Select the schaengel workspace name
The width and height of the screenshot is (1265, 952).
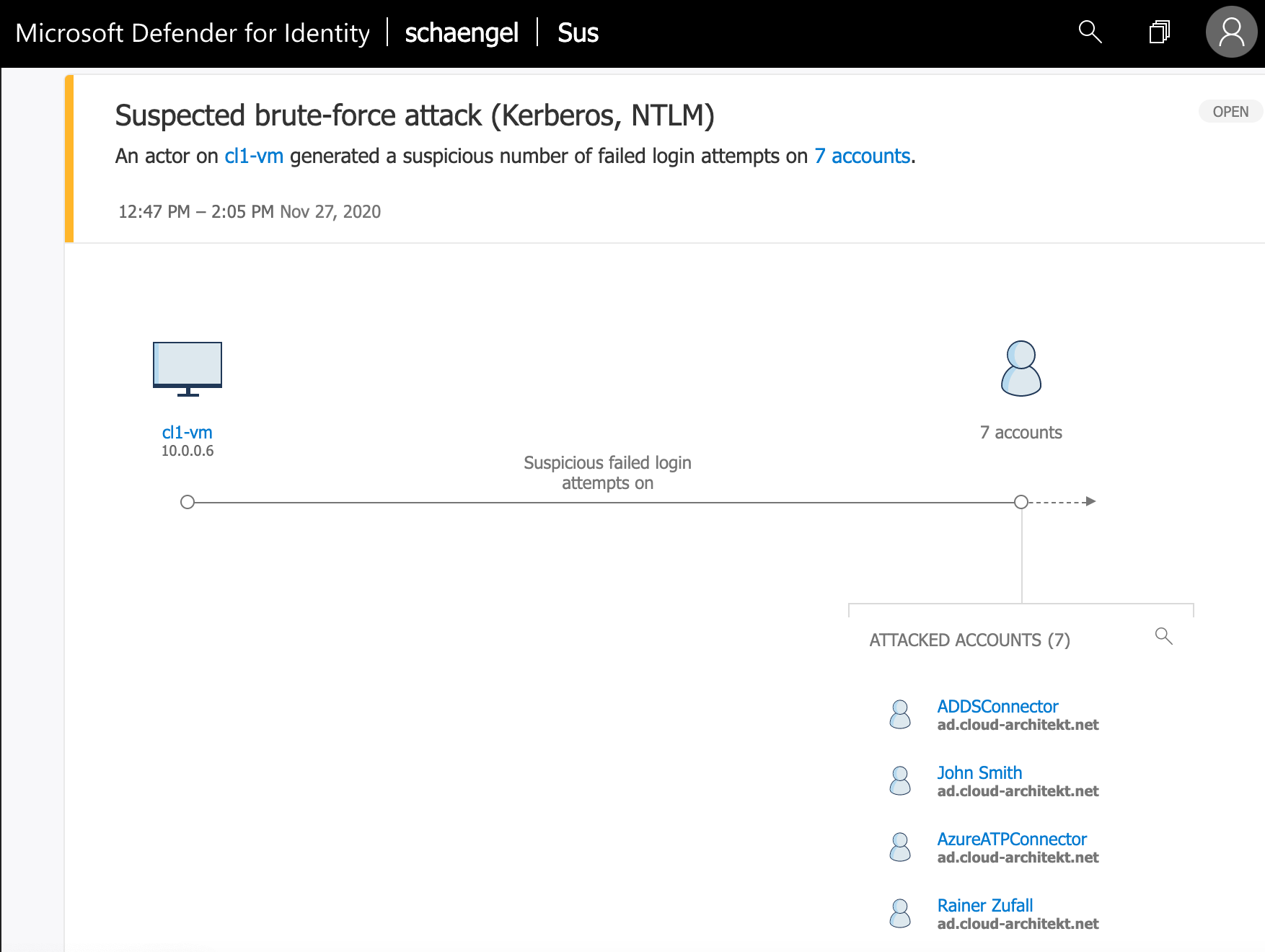coord(462,32)
